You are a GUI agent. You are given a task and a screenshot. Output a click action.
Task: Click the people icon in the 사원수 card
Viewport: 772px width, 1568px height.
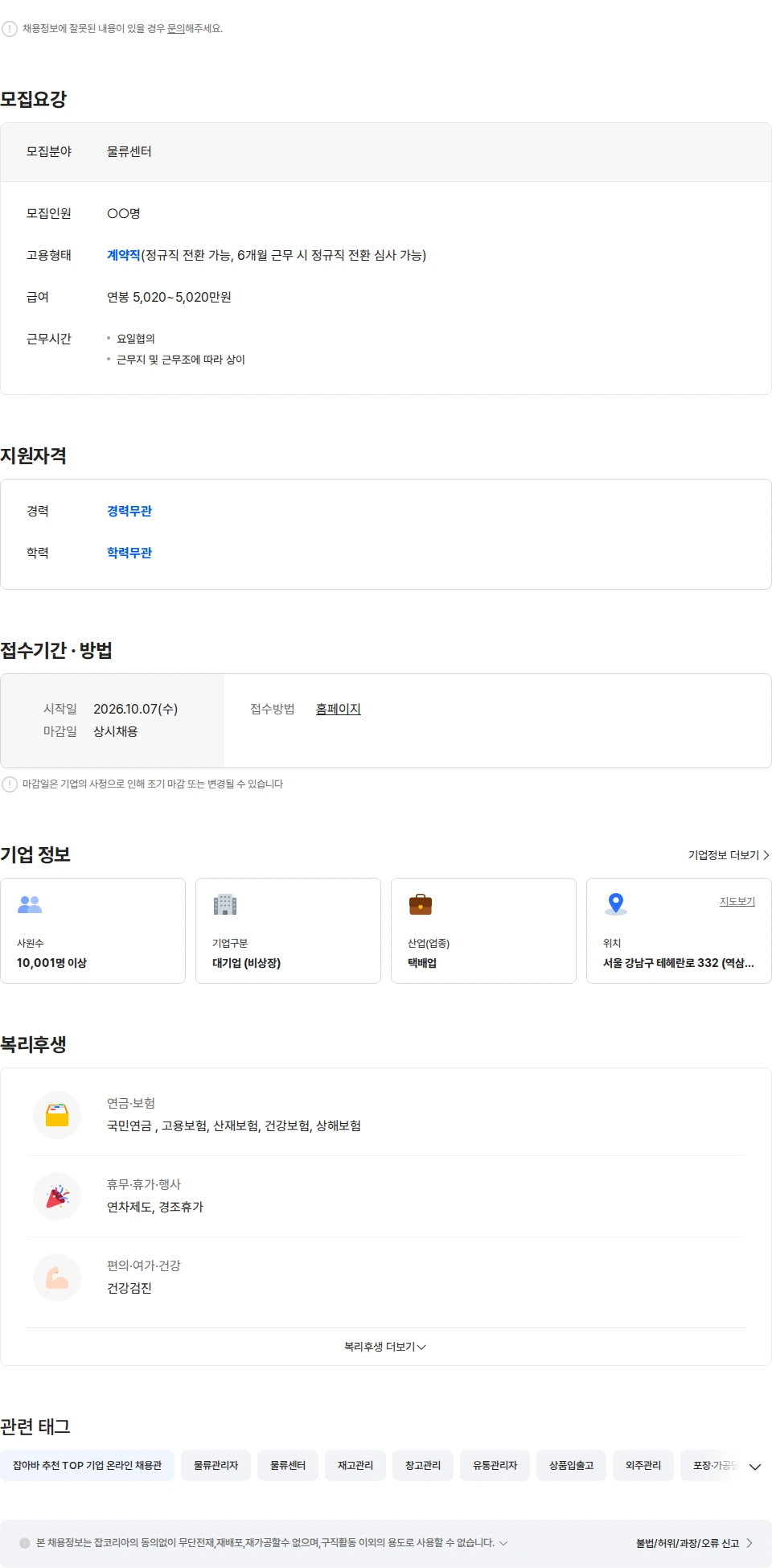[30, 904]
